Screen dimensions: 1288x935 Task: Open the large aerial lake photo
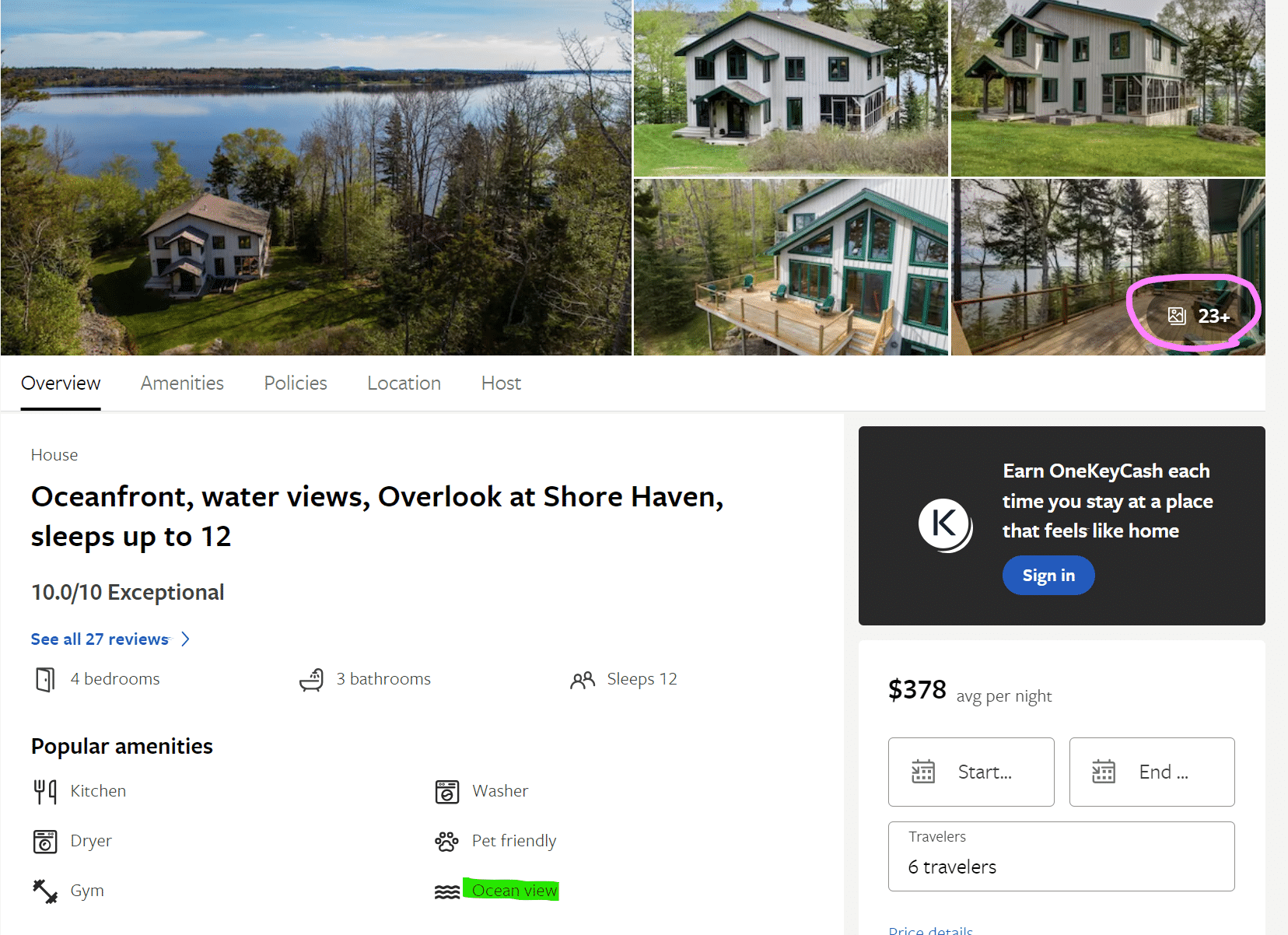coord(316,177)
